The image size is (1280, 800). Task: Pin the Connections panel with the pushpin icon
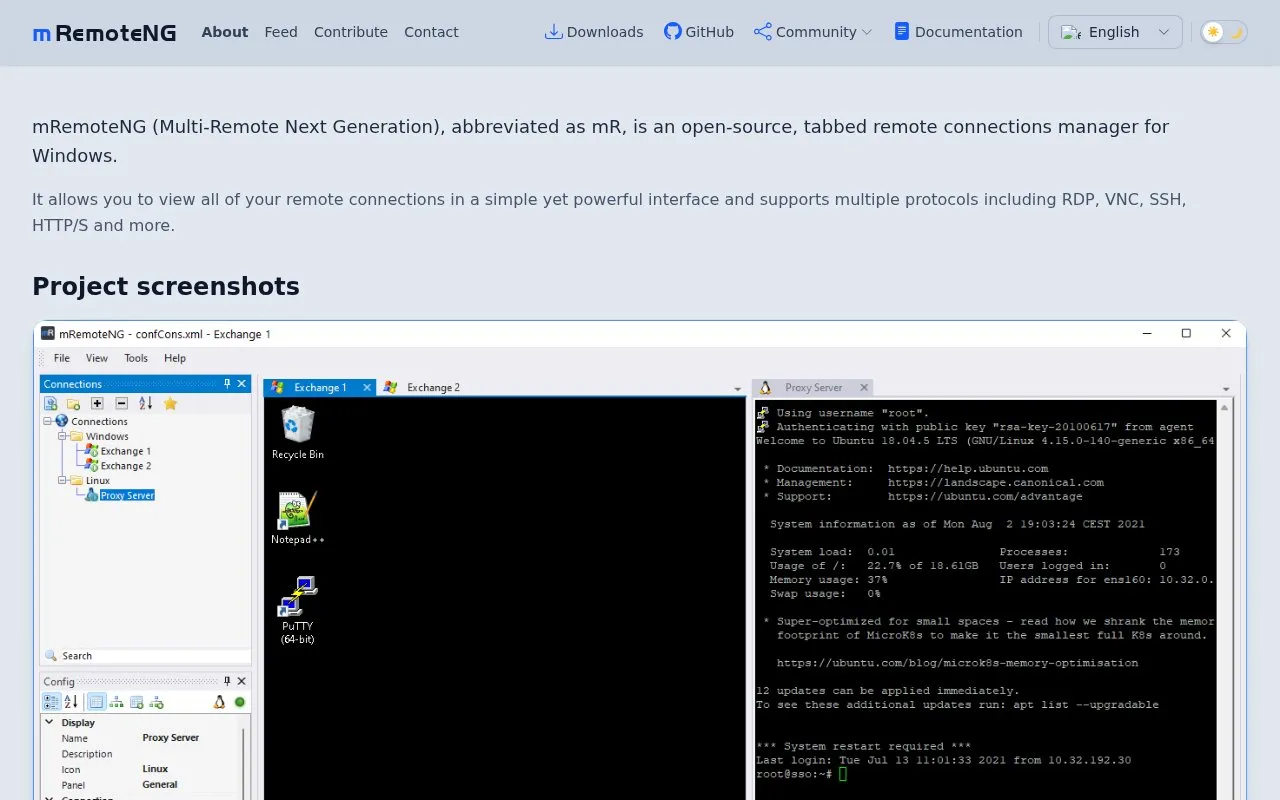point(227,384)
